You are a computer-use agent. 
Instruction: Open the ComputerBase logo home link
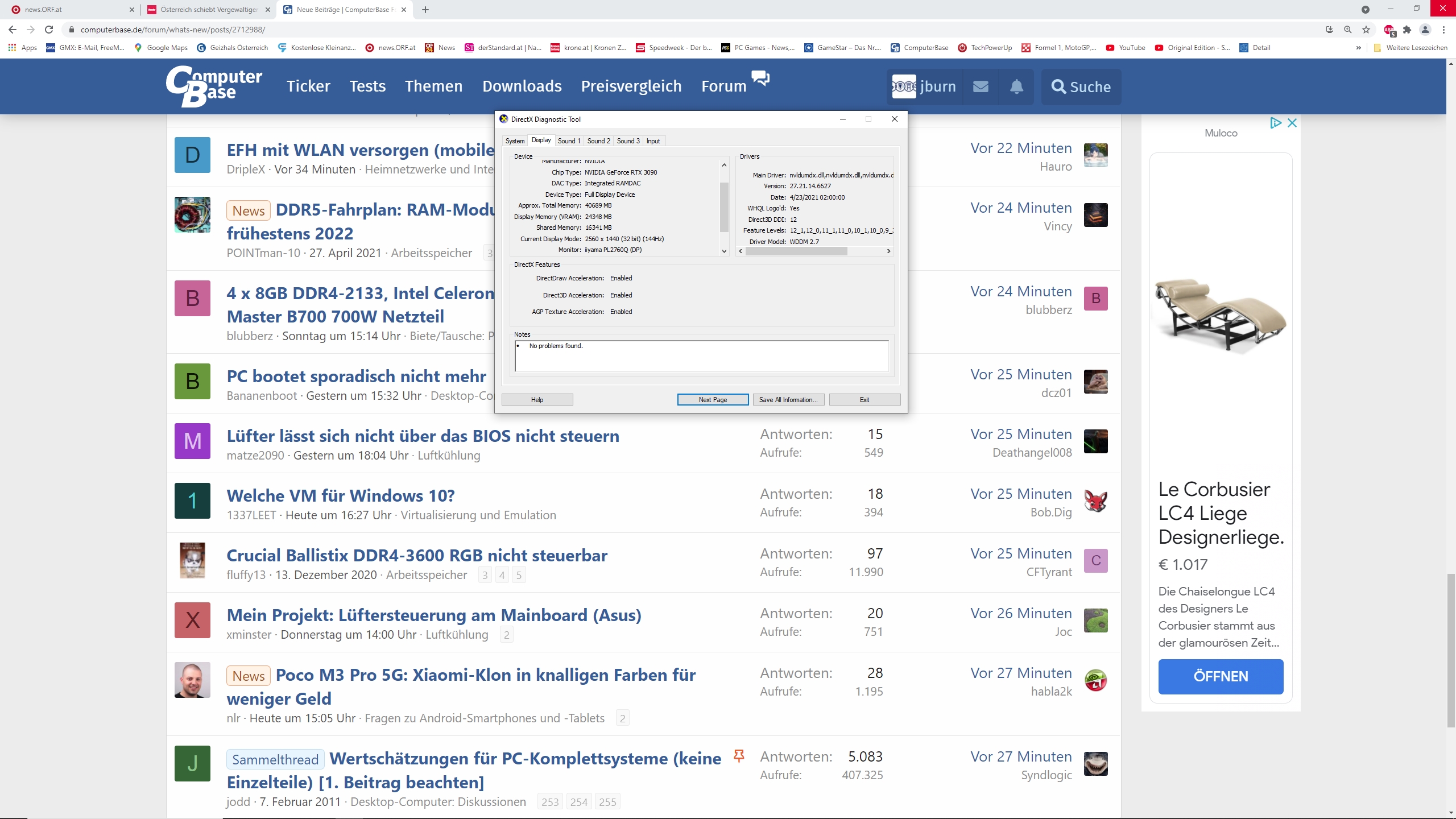pos(214,86)
